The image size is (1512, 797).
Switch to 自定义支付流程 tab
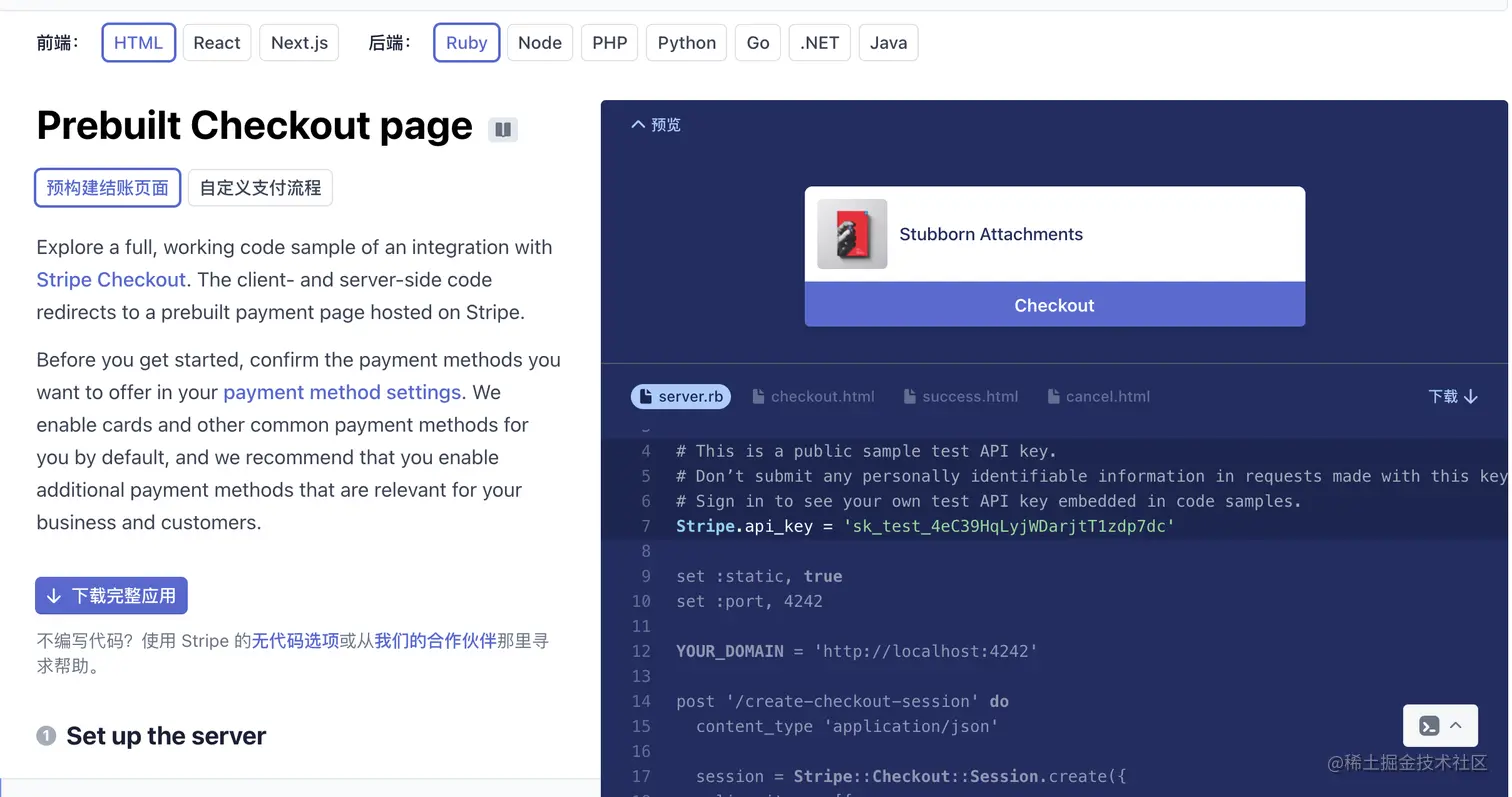260,188
